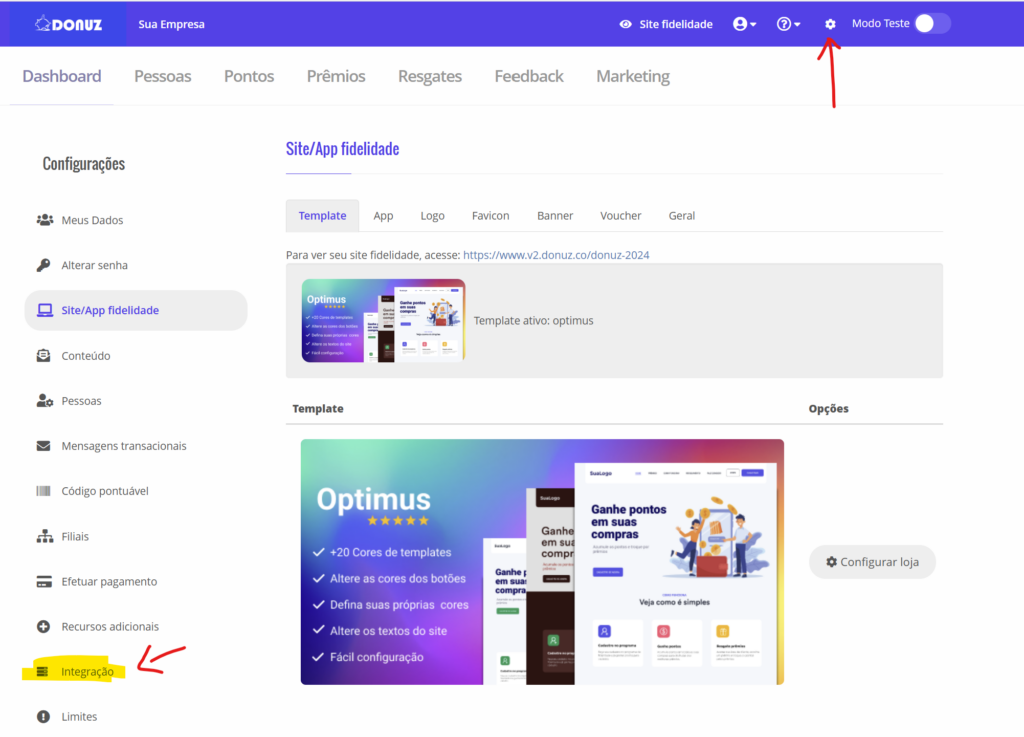Image resolution: width=1024 pixels, height=737 pixels.
Task: Click the credit card icon for Efetuar pagamento
Action: point(44,581)
